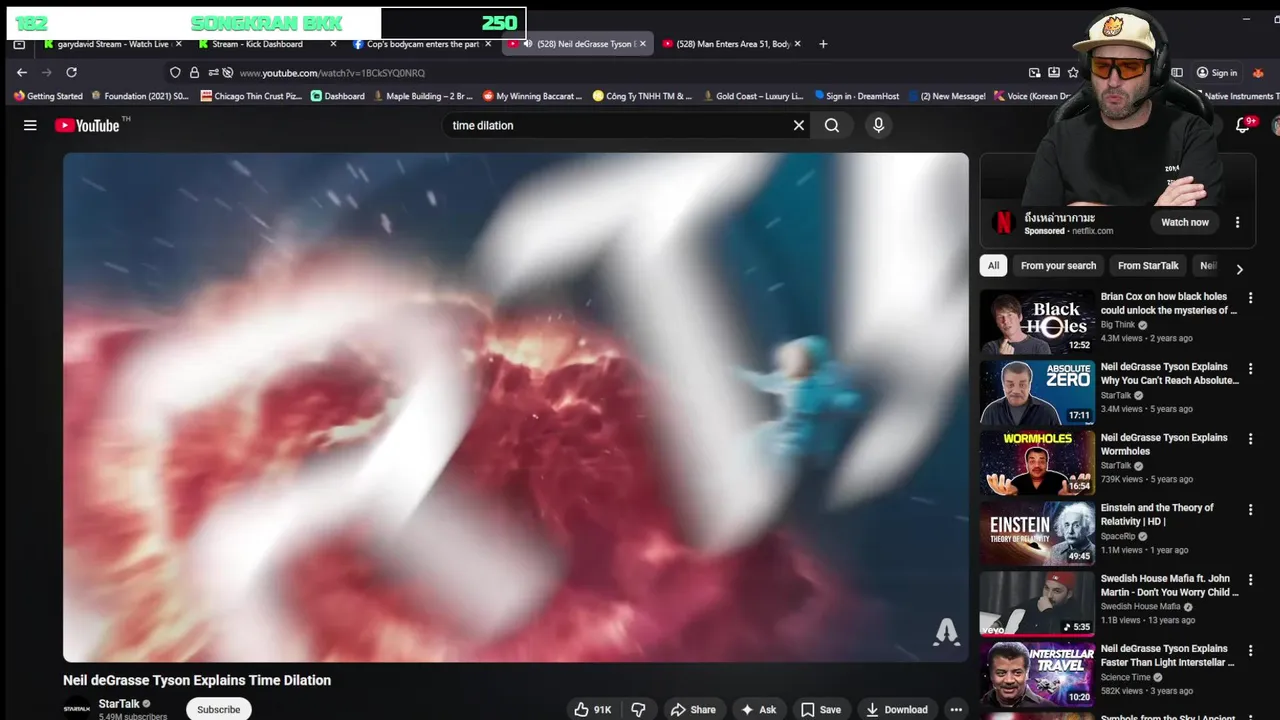The height and width of the screenshot is (720, 1280).
Task: Click the Ask button
Action: coord(758,709)
